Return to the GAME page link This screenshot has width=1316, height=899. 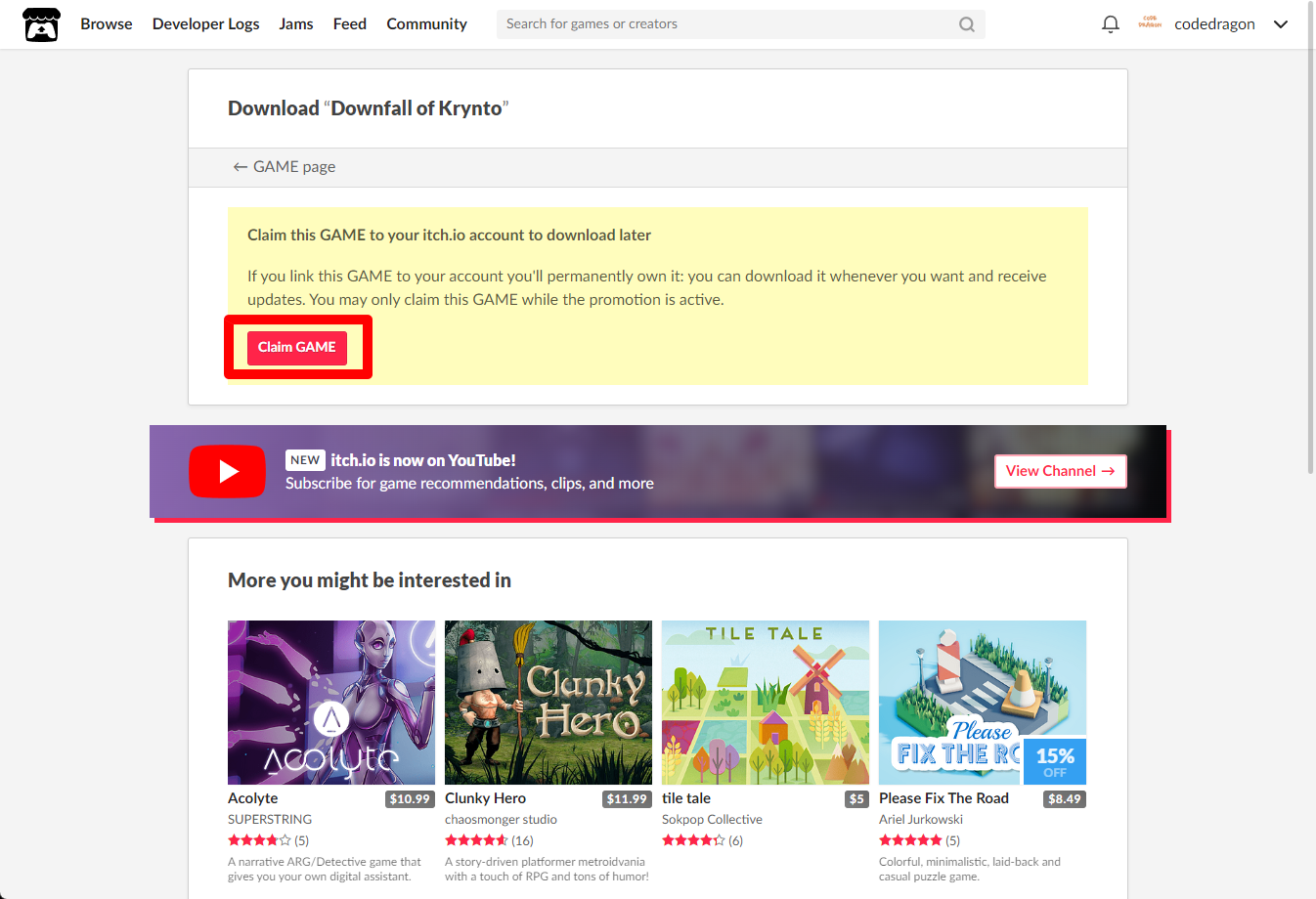[285, 167]
